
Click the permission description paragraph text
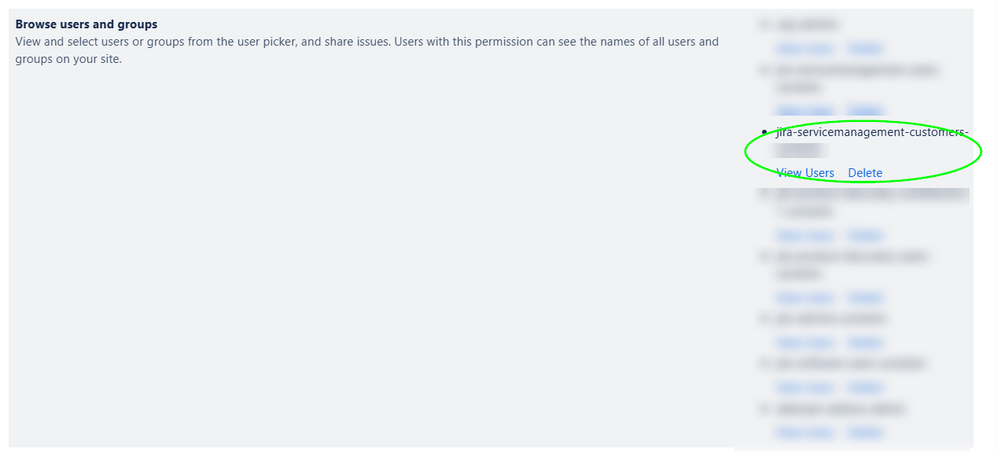click(367, 51)
